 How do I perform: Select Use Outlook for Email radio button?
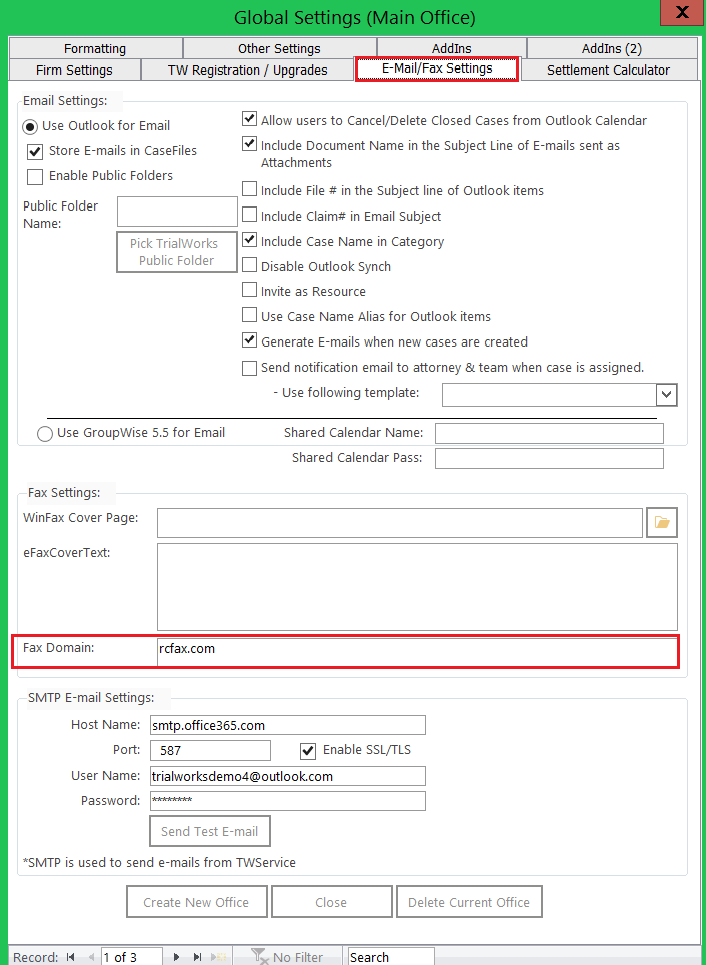coord(30,126)
